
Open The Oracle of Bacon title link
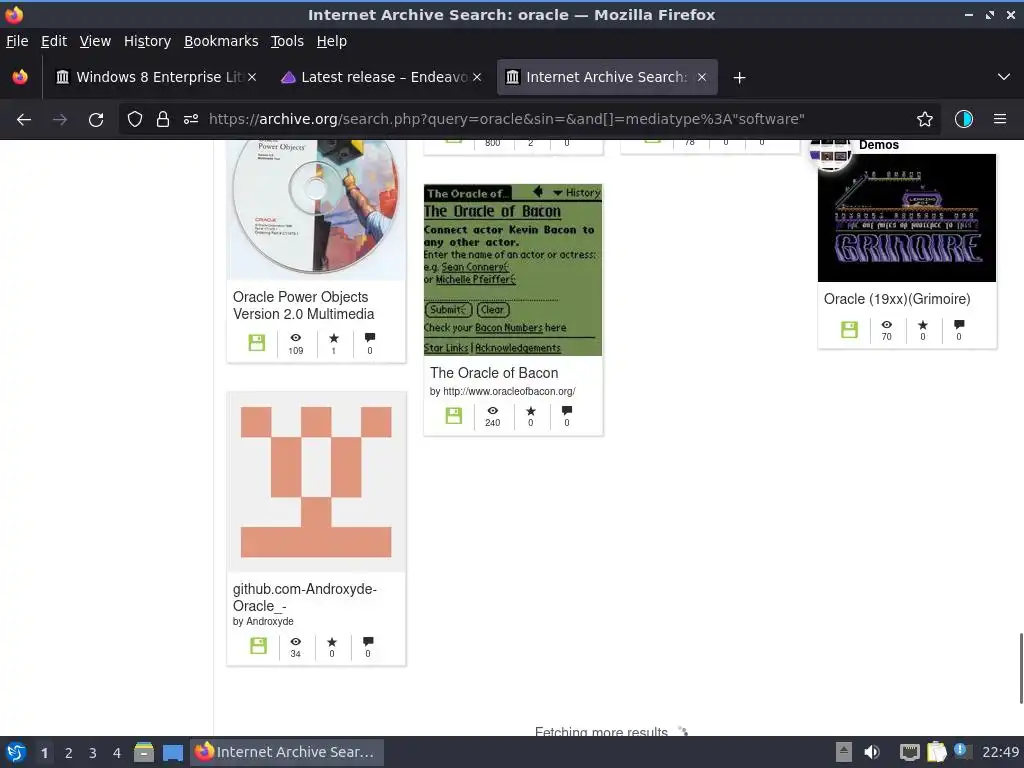coord(494,373)
